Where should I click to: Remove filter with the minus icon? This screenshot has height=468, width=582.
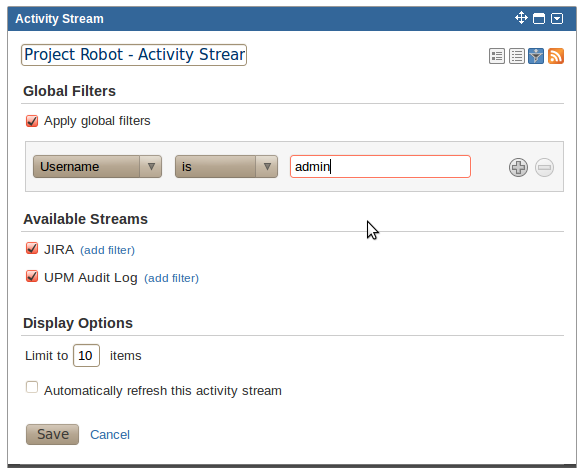coord(545,167)
